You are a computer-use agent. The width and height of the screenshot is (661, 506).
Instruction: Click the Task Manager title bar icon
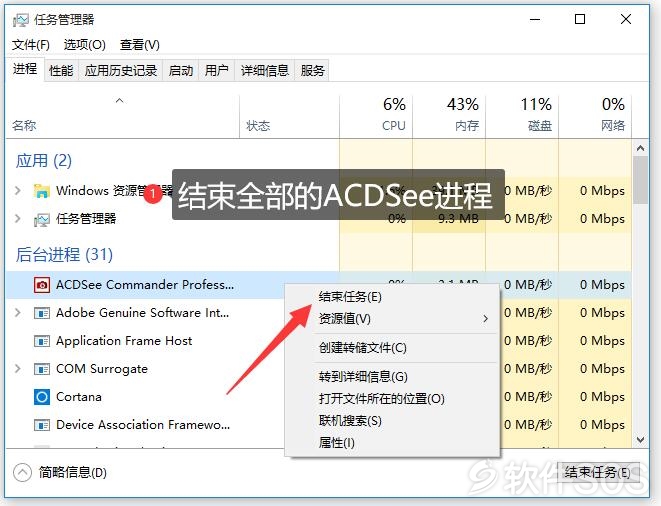click(x=21, y=20)
